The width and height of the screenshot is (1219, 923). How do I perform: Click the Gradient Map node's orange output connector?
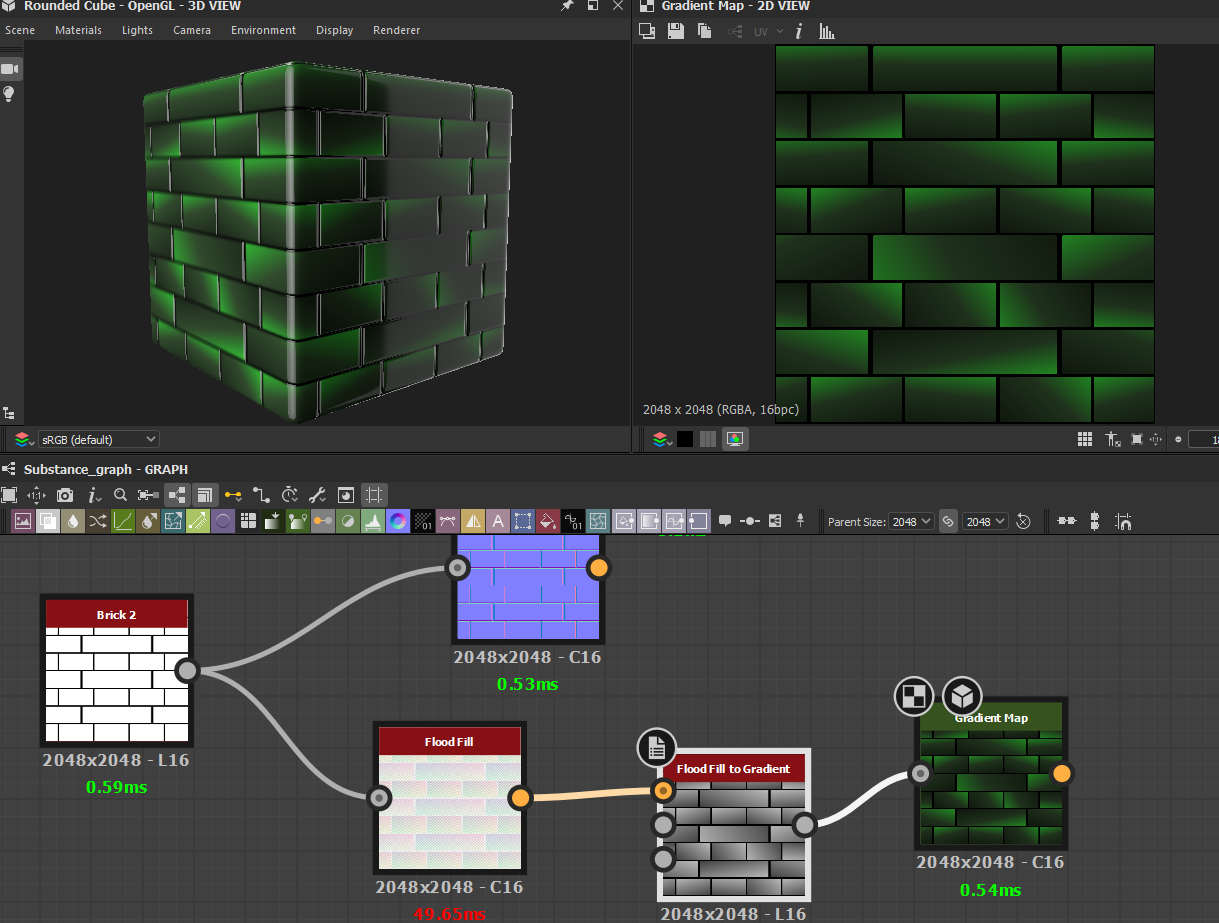pyautogui.click(x=1062, y=773)
